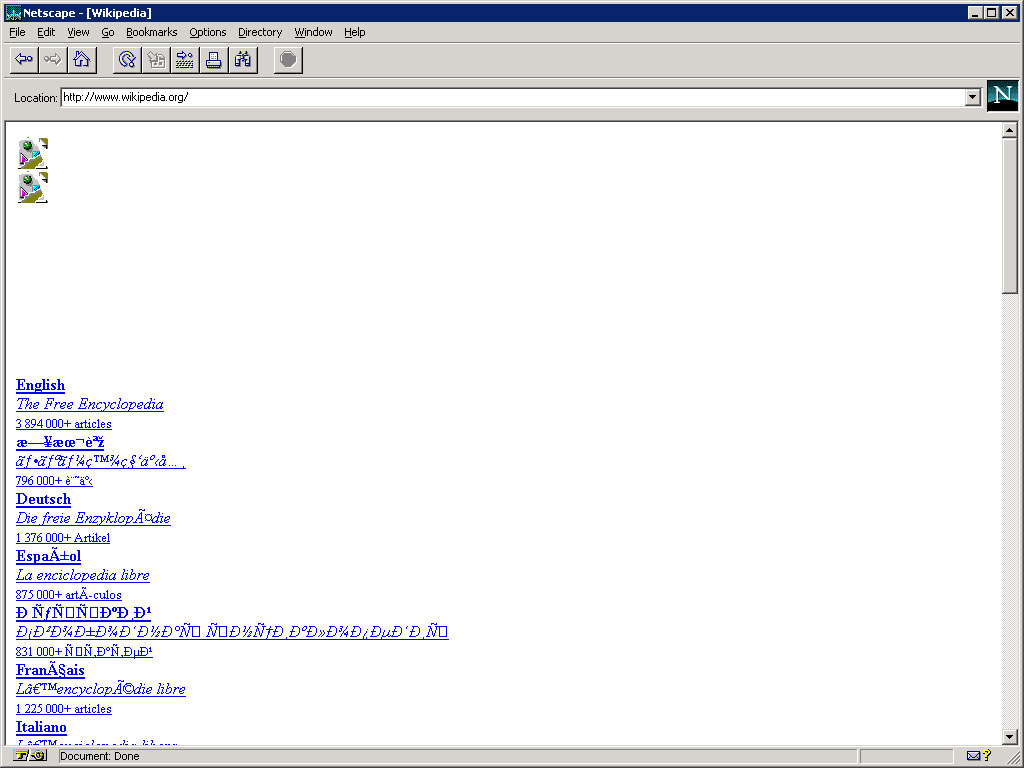Open the Bookmarks menu

pos(152,32)
